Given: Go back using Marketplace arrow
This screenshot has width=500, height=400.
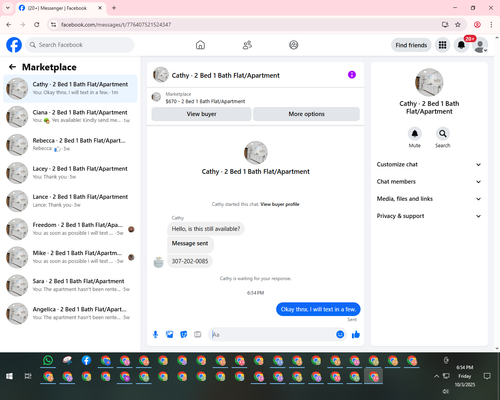Looking at the screenshot, I should coord(12,67).
